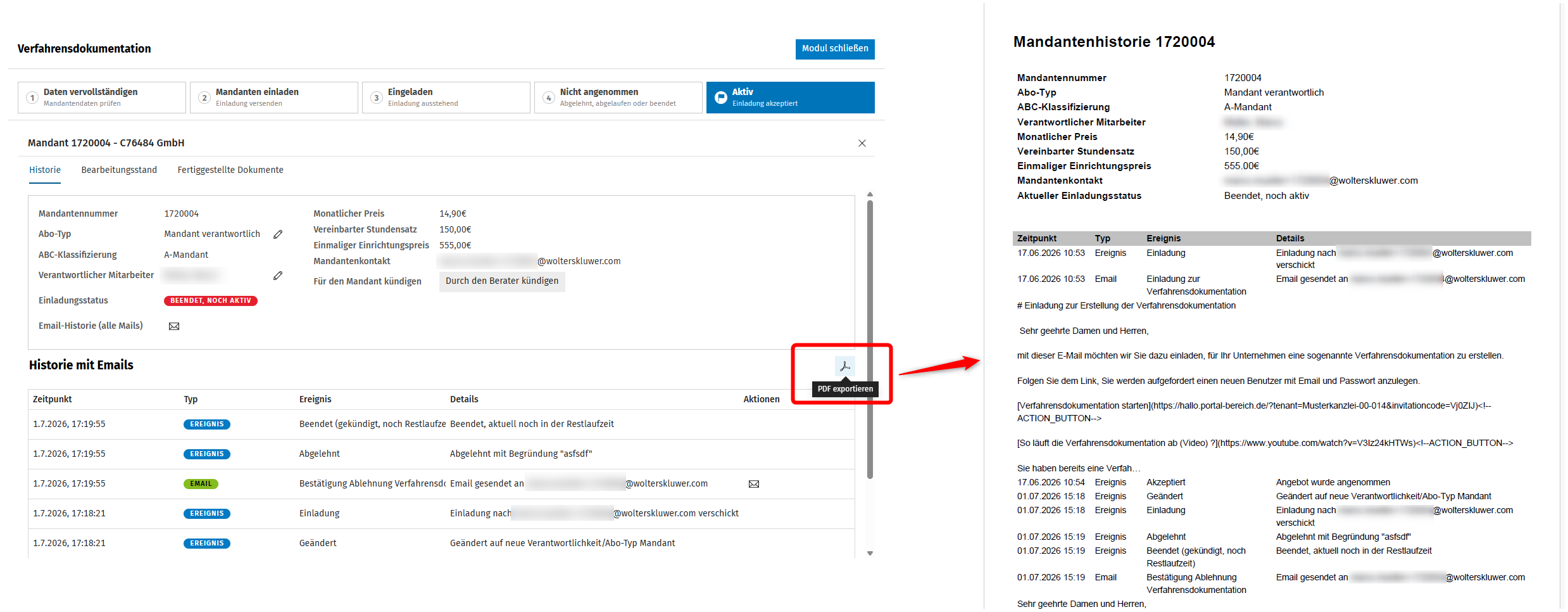
Task: Open Email-Historie envelope icon
Action: coord(174,326)
